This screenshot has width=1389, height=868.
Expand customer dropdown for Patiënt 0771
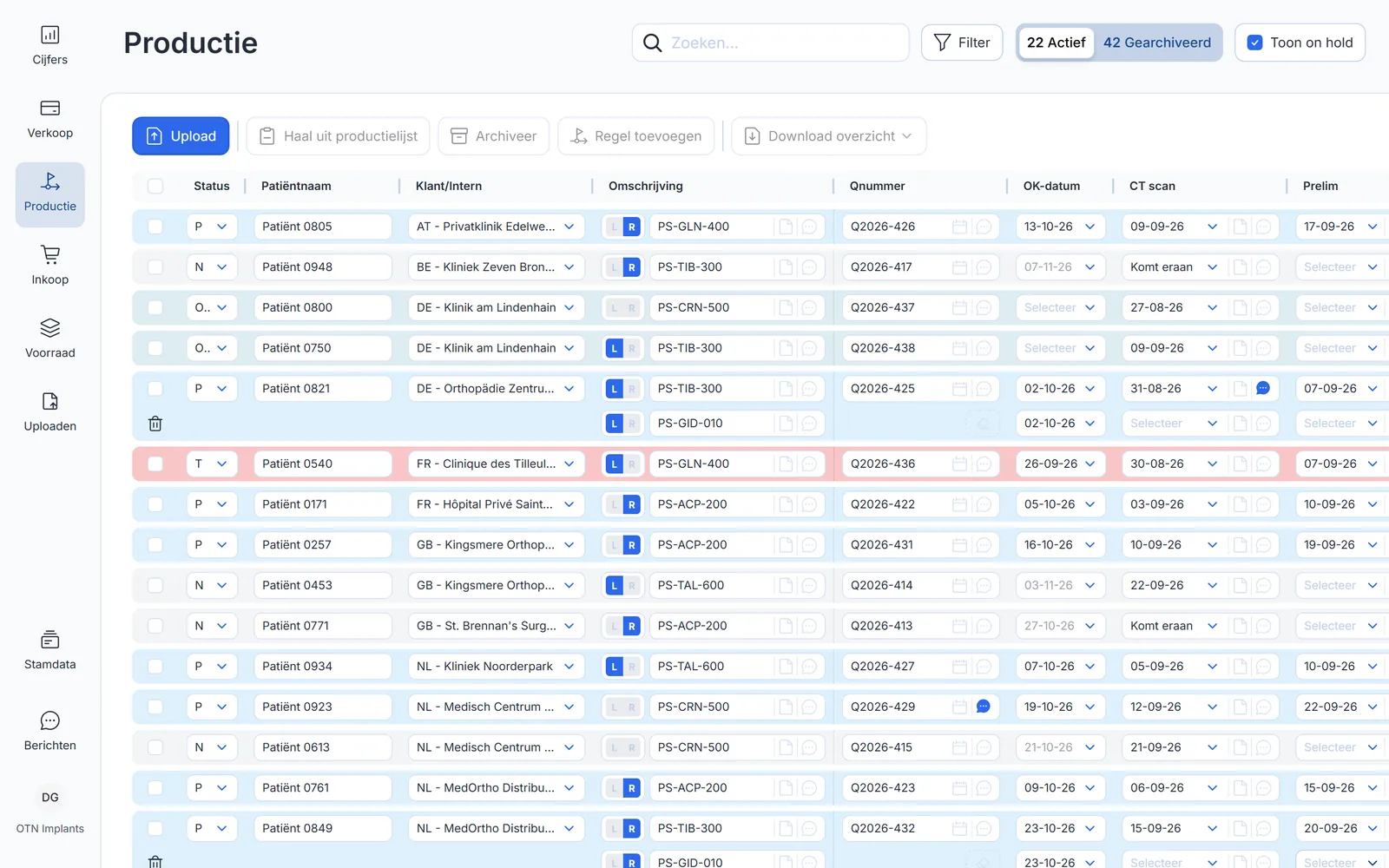pyautogui.click(x=497, y=626)
